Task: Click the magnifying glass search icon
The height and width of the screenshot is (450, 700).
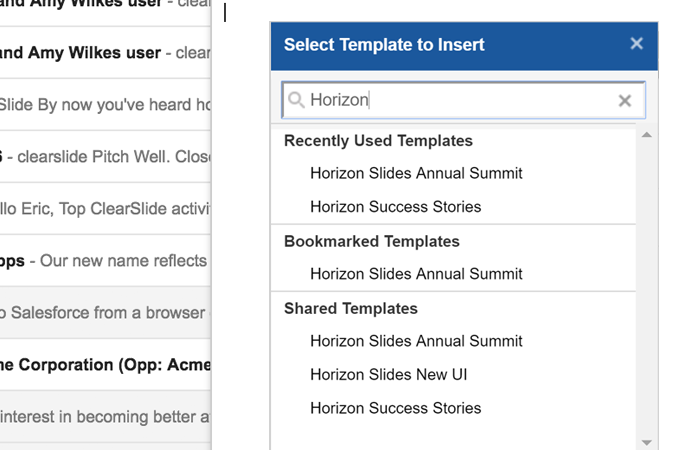Action: tap(296, 100)
